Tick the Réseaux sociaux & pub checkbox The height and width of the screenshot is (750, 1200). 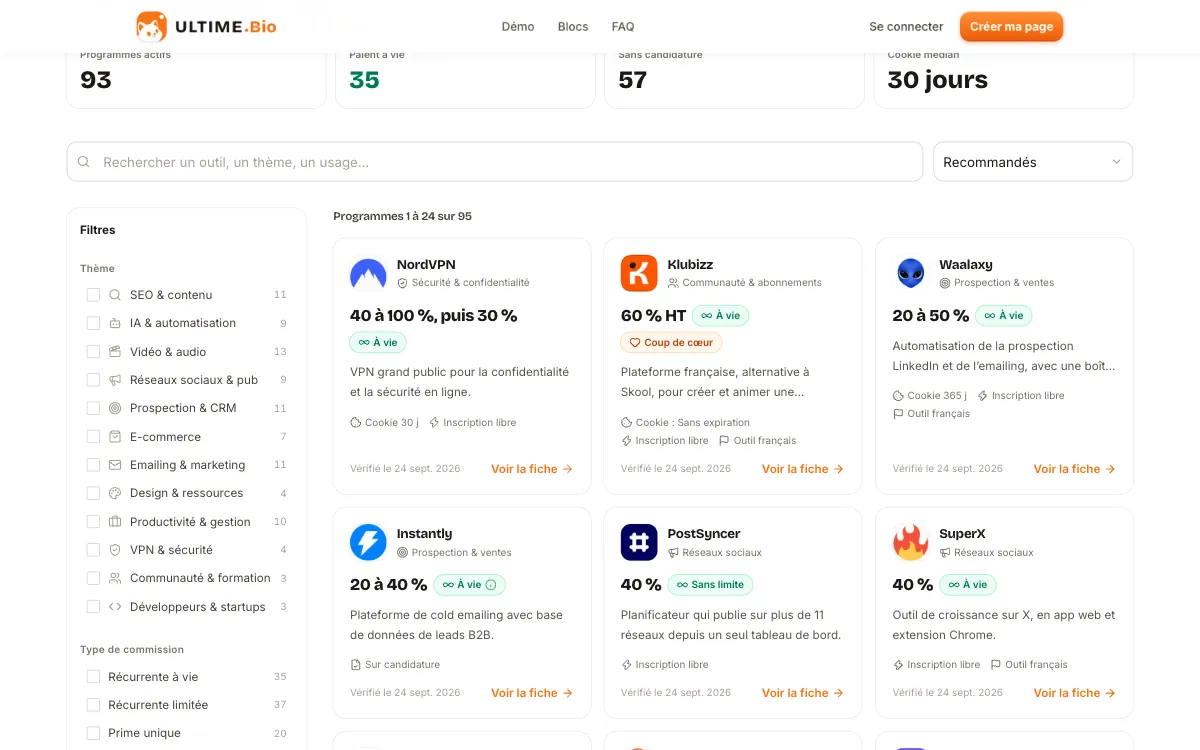point(93,380)
